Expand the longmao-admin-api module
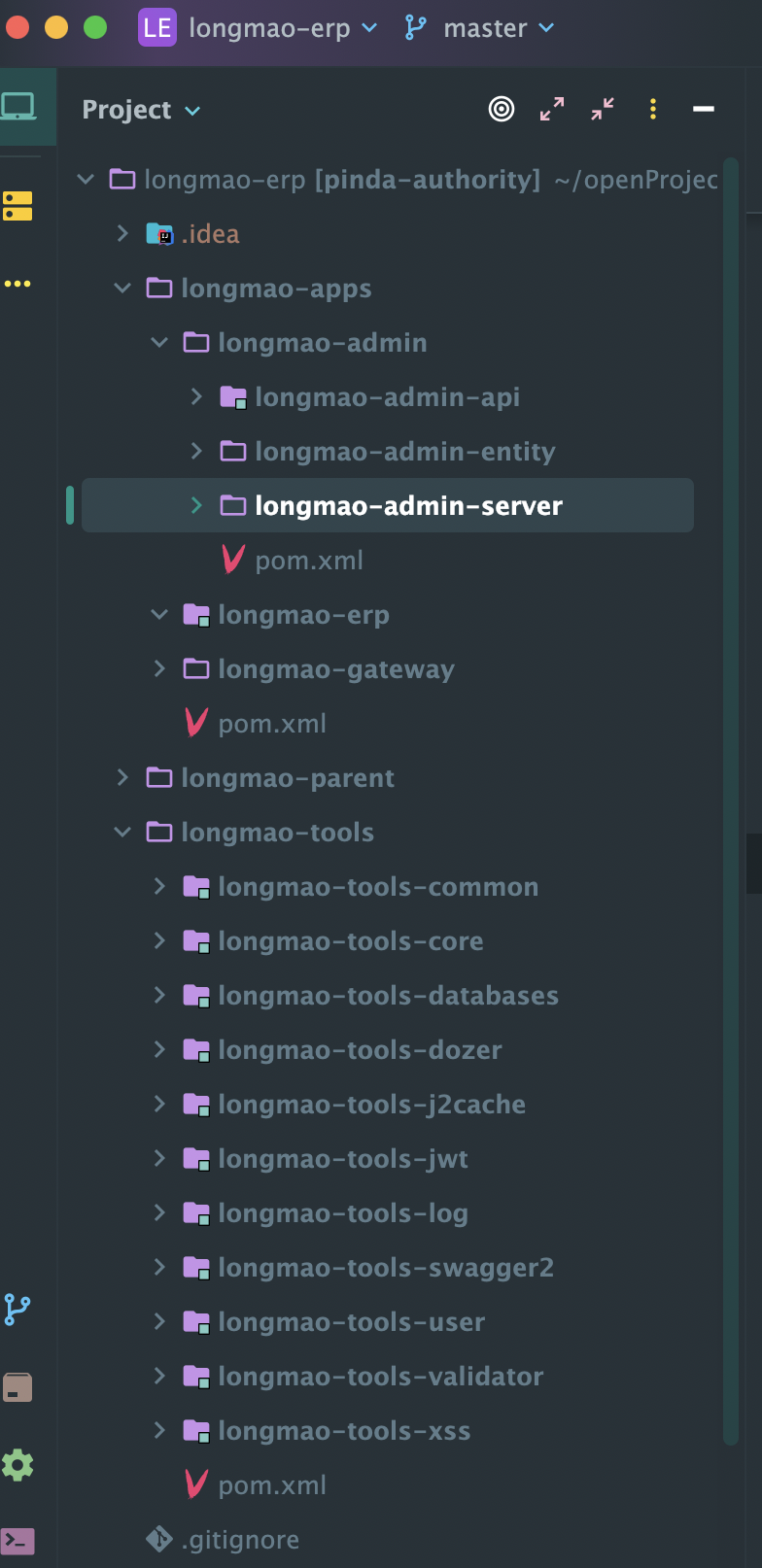The height and width of the screenshot is (1568, 762). [x=196, y=396]
